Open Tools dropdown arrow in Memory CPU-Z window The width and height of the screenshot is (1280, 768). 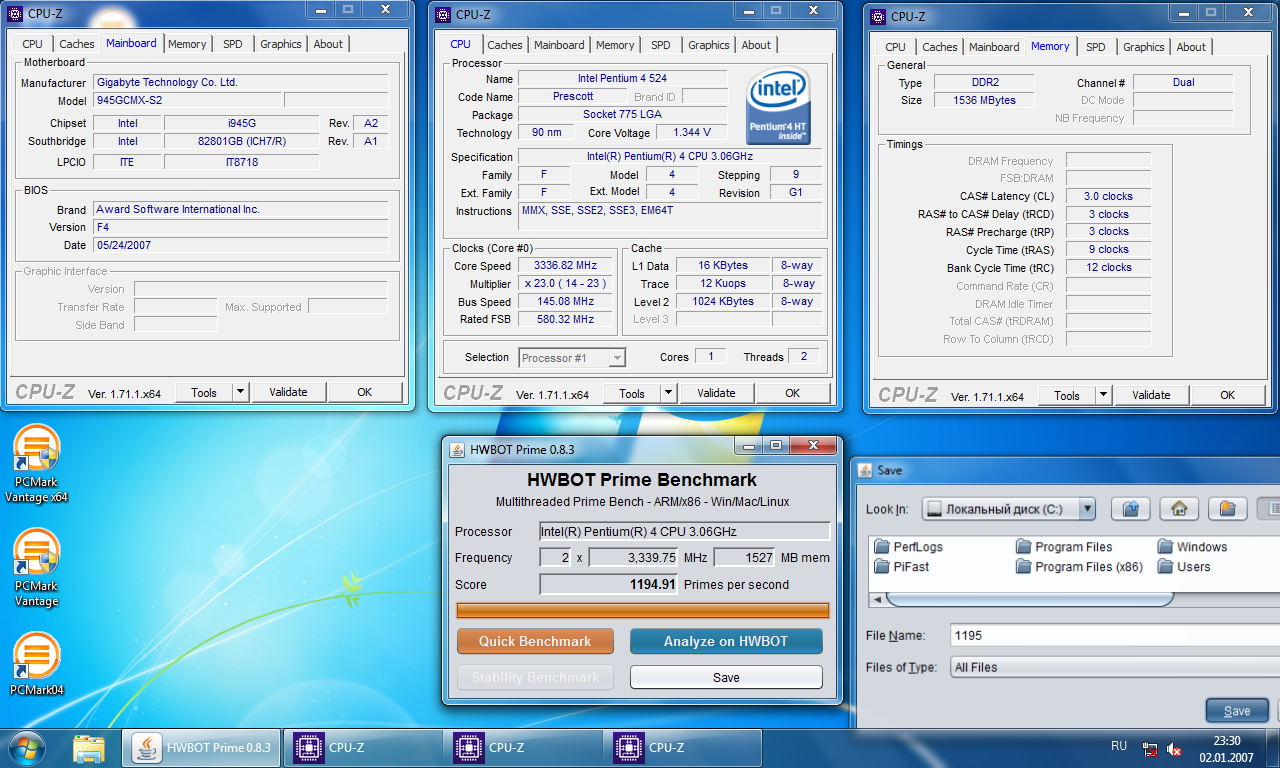click(1103, 395)
